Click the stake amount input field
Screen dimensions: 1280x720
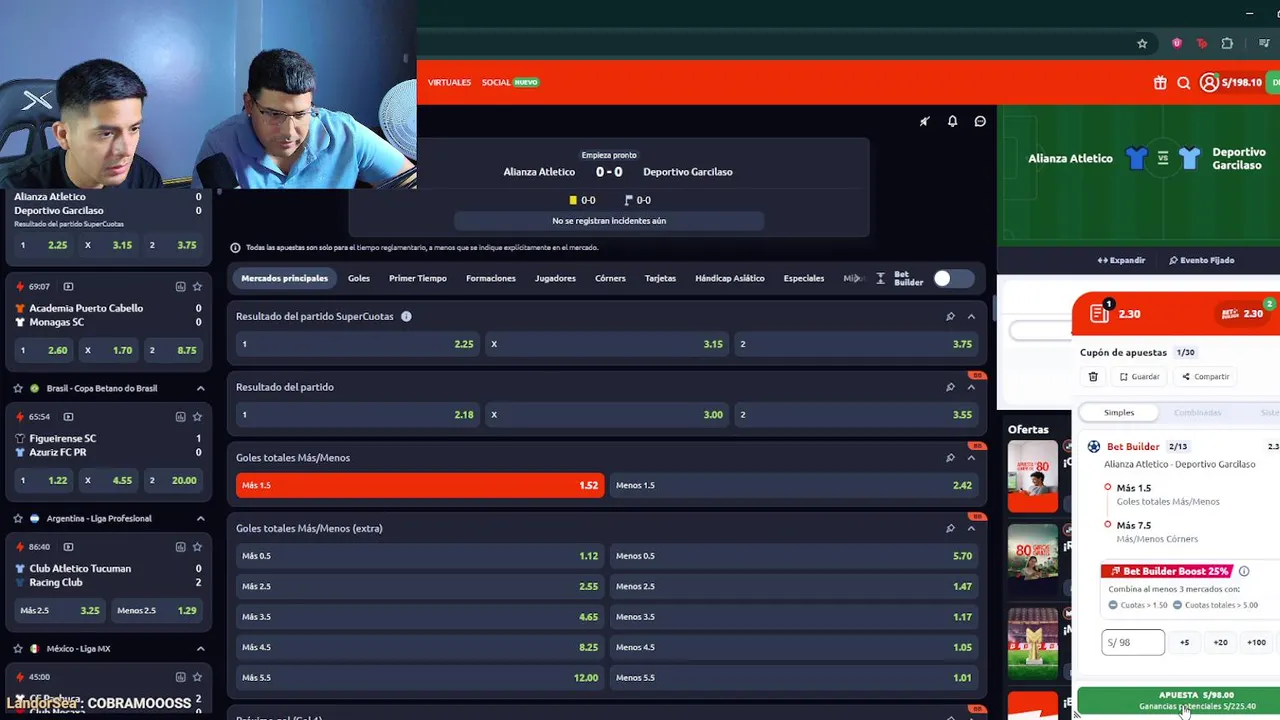(1133, 642)
